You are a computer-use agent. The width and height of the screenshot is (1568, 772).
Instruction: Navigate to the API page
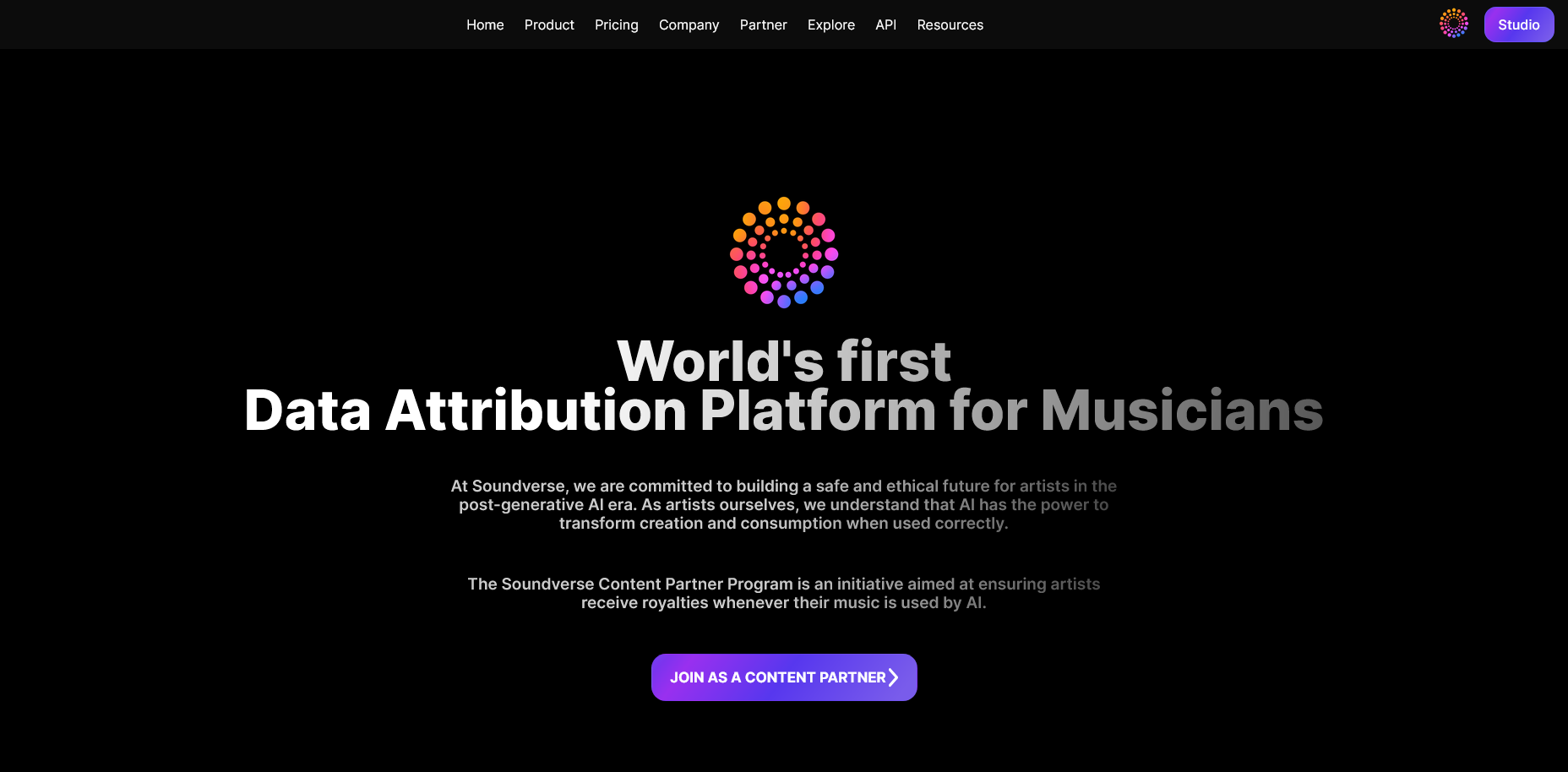(x=886, y=24)
